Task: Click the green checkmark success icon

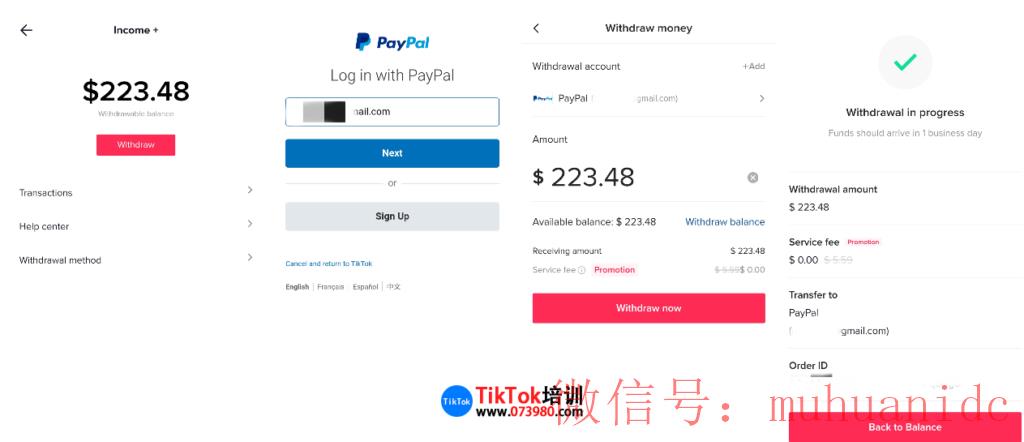Action: pyautogui.click(x=904, y=62)
